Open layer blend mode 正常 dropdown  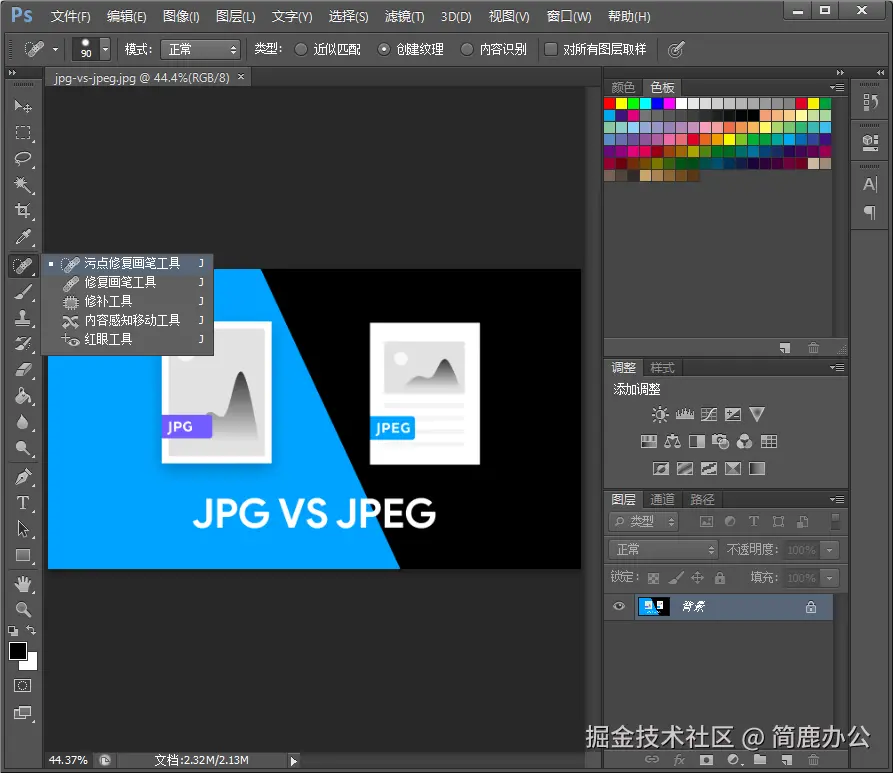pyautogui.click(x=663, y=550)
